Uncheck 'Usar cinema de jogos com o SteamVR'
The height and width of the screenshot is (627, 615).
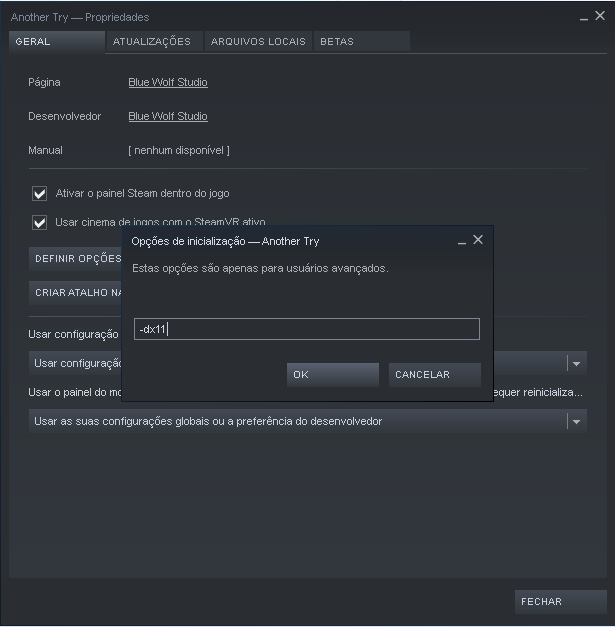pos(40,222)
